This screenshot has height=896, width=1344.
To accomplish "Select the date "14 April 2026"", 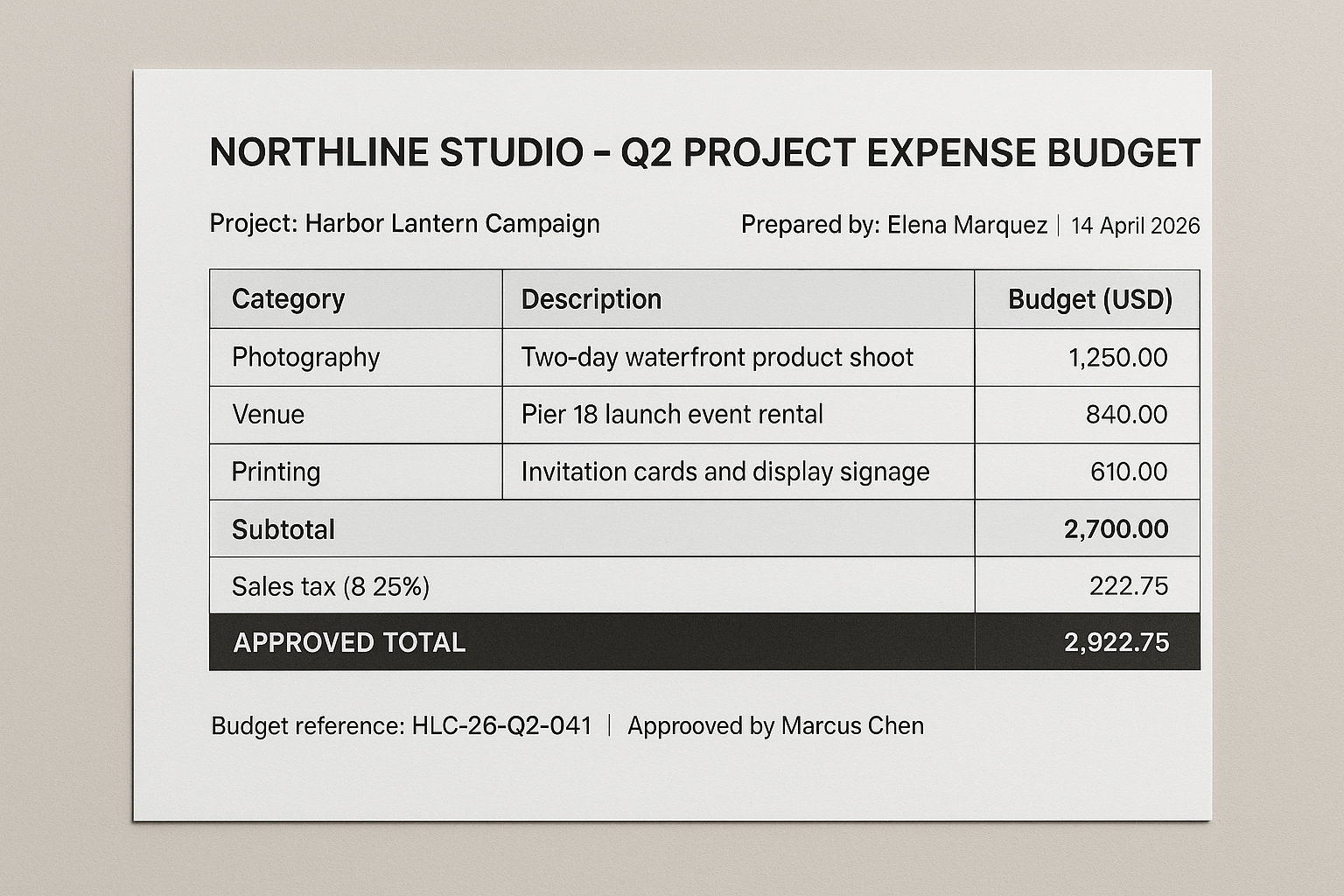I will [1135, 225].
